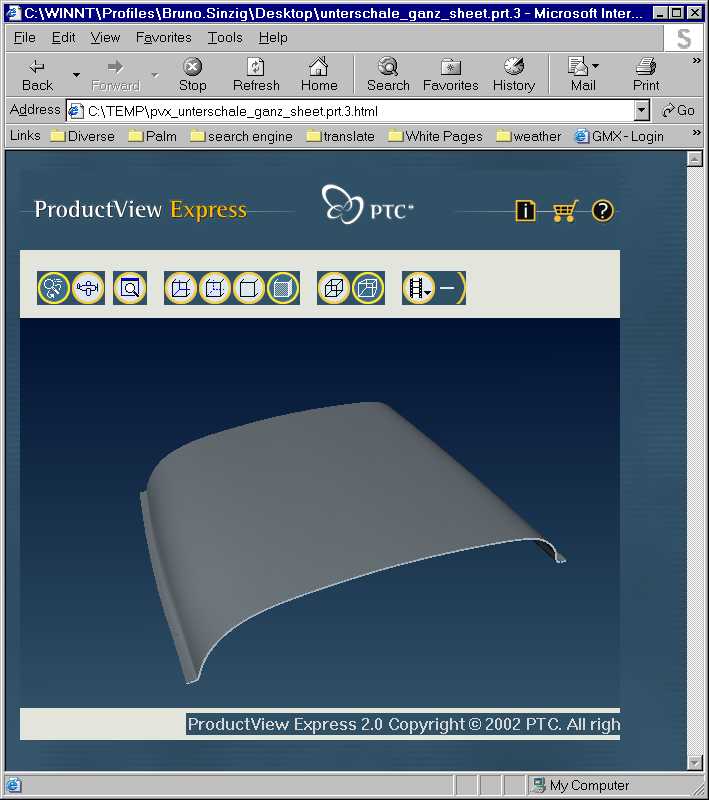
Task: Open the question mark help icon
Action: pos(603,210)
